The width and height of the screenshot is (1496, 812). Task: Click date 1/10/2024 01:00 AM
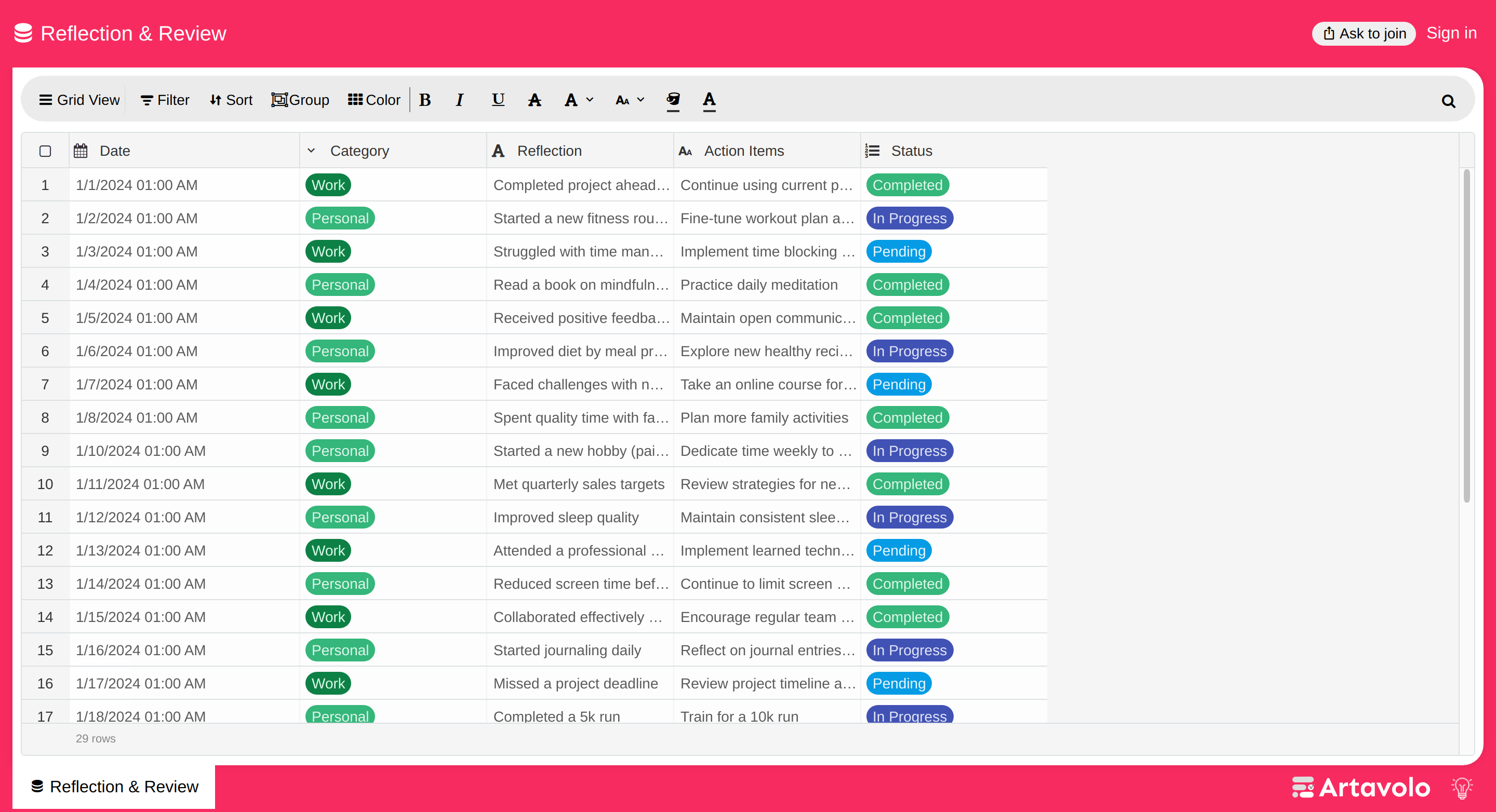click(x=141, y=451)
